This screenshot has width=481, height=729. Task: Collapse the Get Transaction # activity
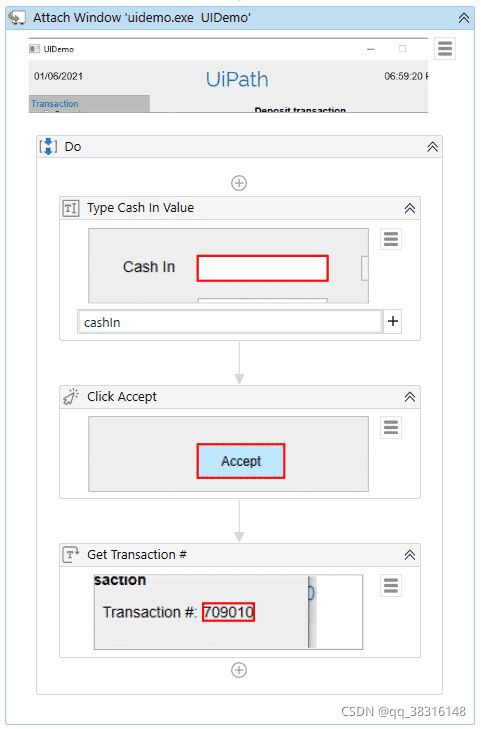pos(409,555)
